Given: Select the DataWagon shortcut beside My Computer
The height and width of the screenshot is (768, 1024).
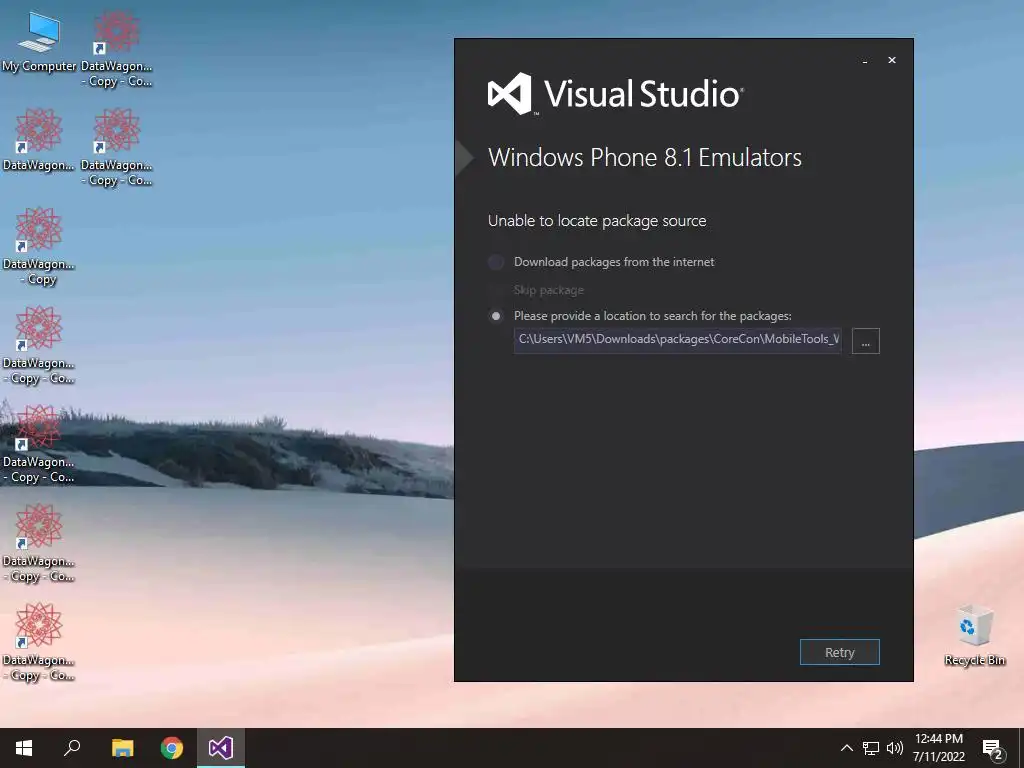Looking at the screenshot, I should 116,49.
